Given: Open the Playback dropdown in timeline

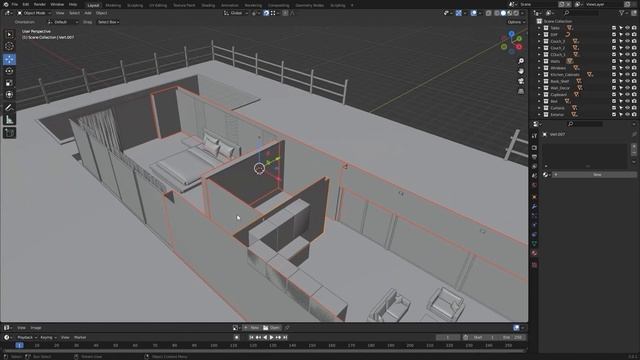Looking at the screenshot, I should tap(27, 338).
